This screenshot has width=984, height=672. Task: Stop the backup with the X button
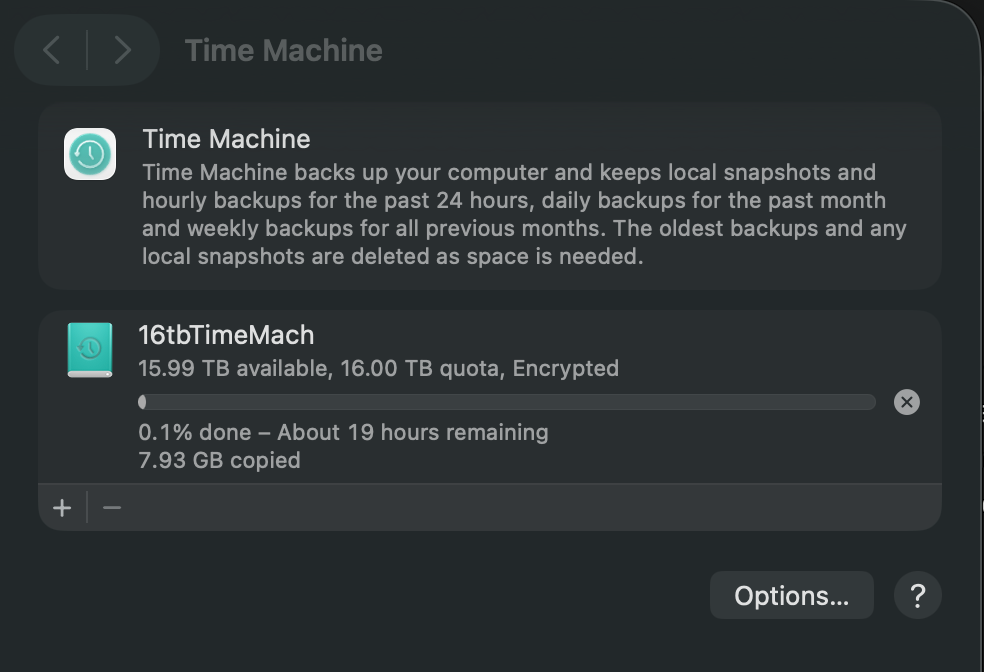[x=906, y=402]
